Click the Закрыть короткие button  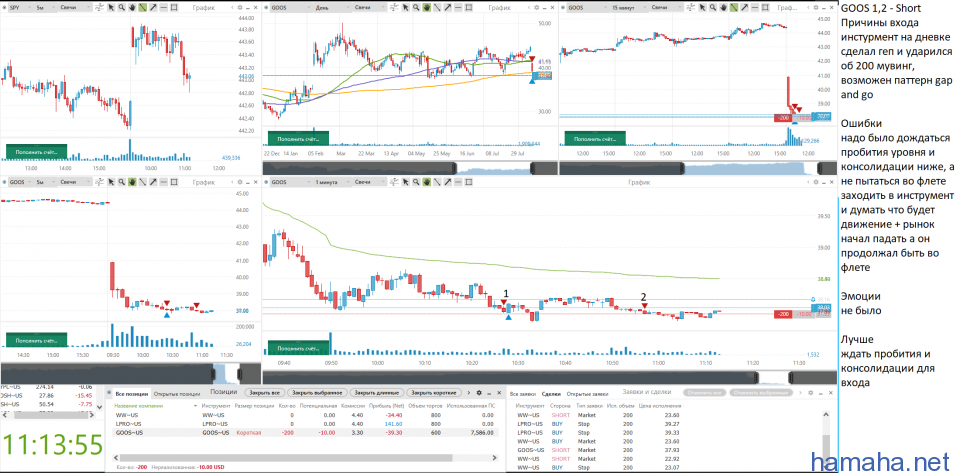(433, 392)
